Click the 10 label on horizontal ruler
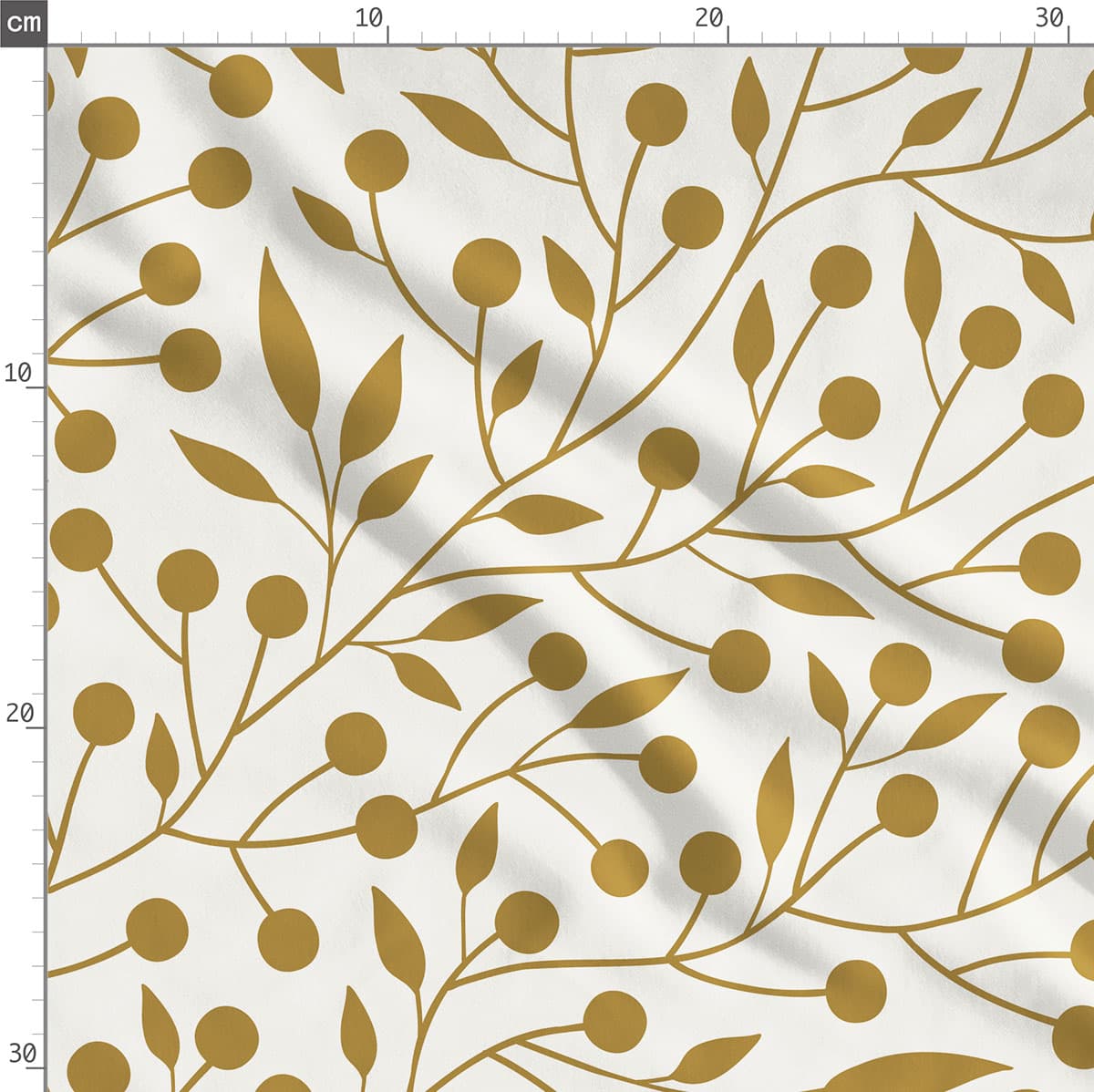1094x1092 pixels. tap(369, 18)
